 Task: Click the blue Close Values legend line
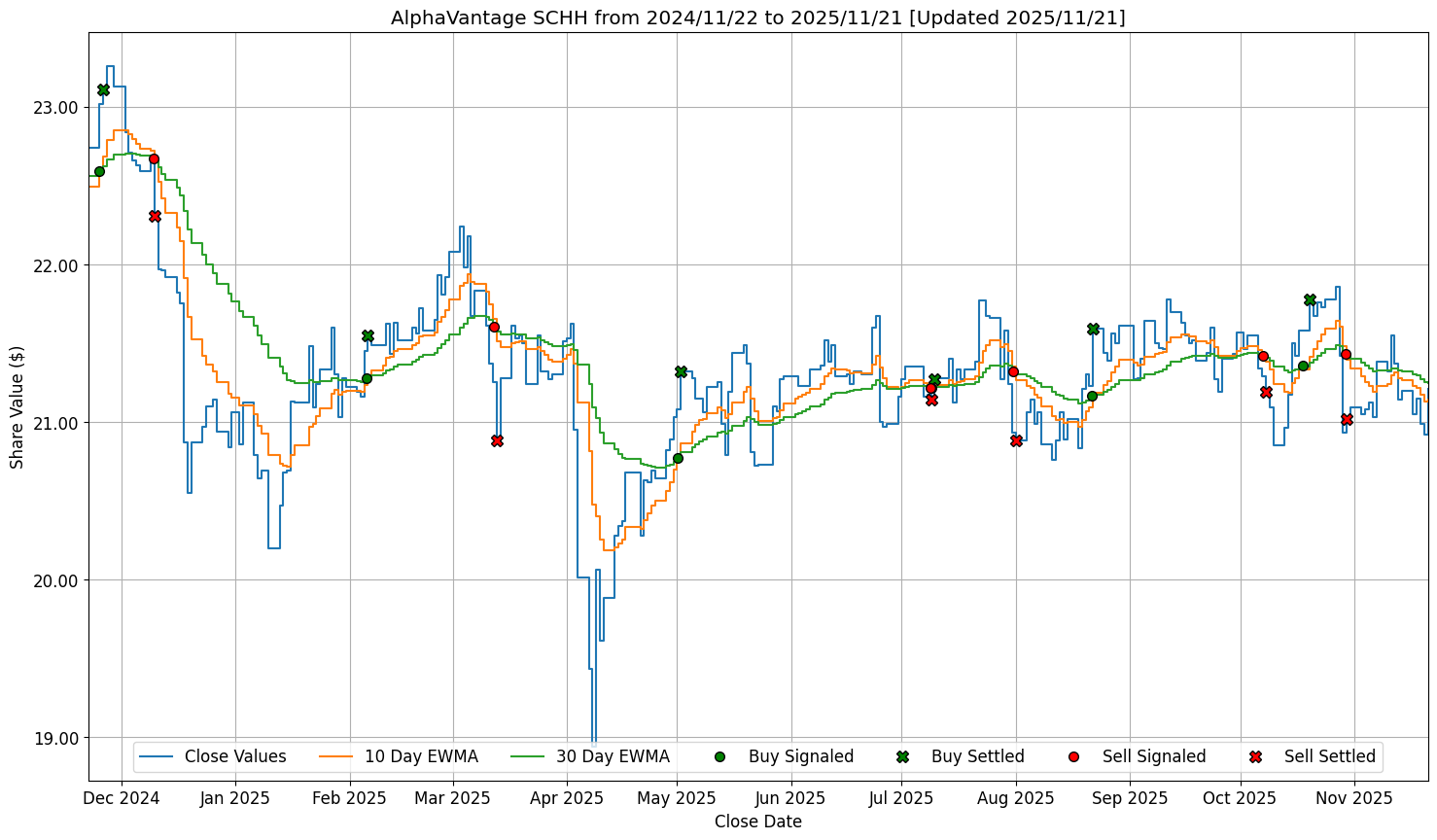click(x=156, y=756)
